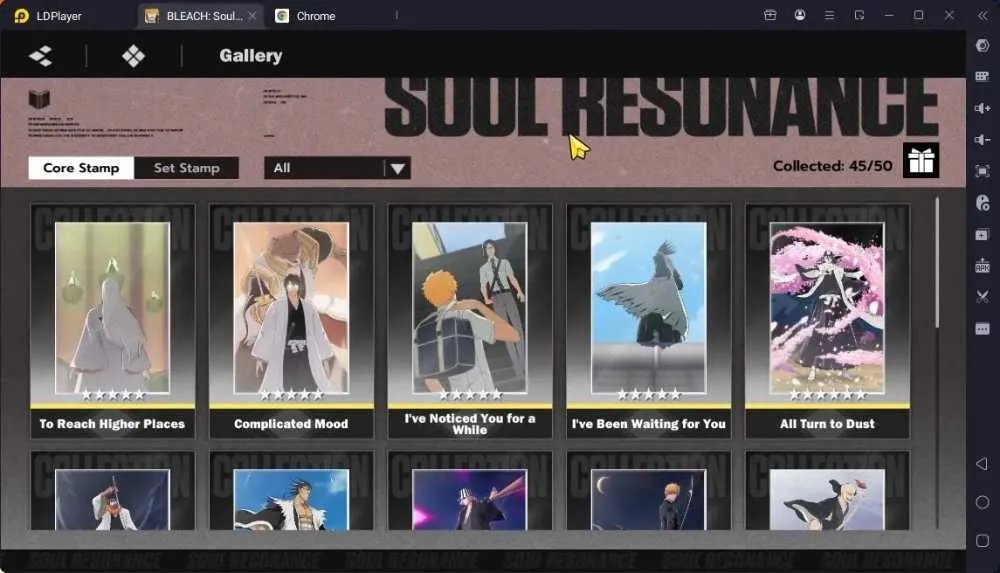This screenshot has height=573, width=1000.
Task: Open the book icon under the Gallery header
Action: coord(39,99)
